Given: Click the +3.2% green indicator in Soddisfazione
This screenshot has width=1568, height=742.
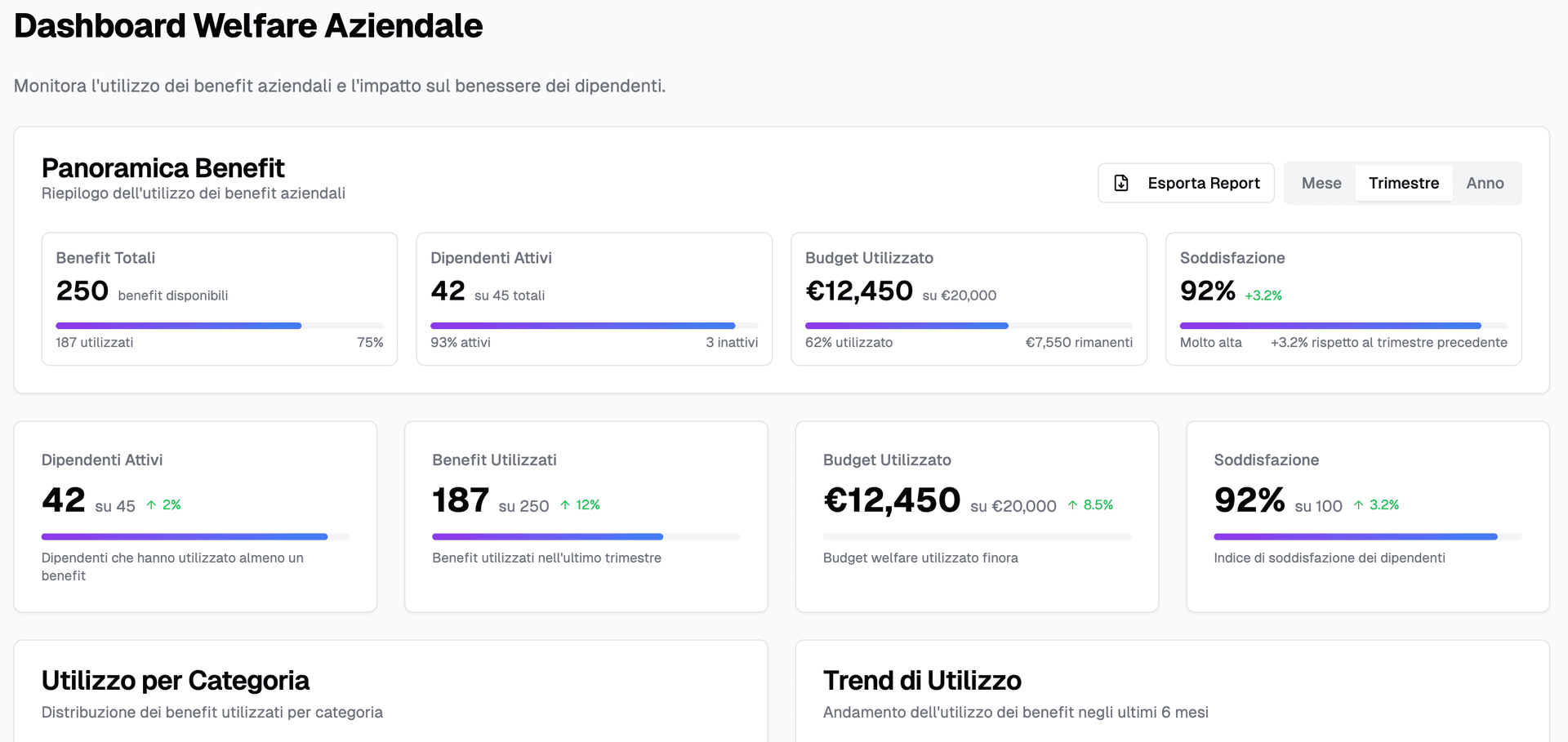Looking at the screenshot, I should click(x=1263, y=294).
